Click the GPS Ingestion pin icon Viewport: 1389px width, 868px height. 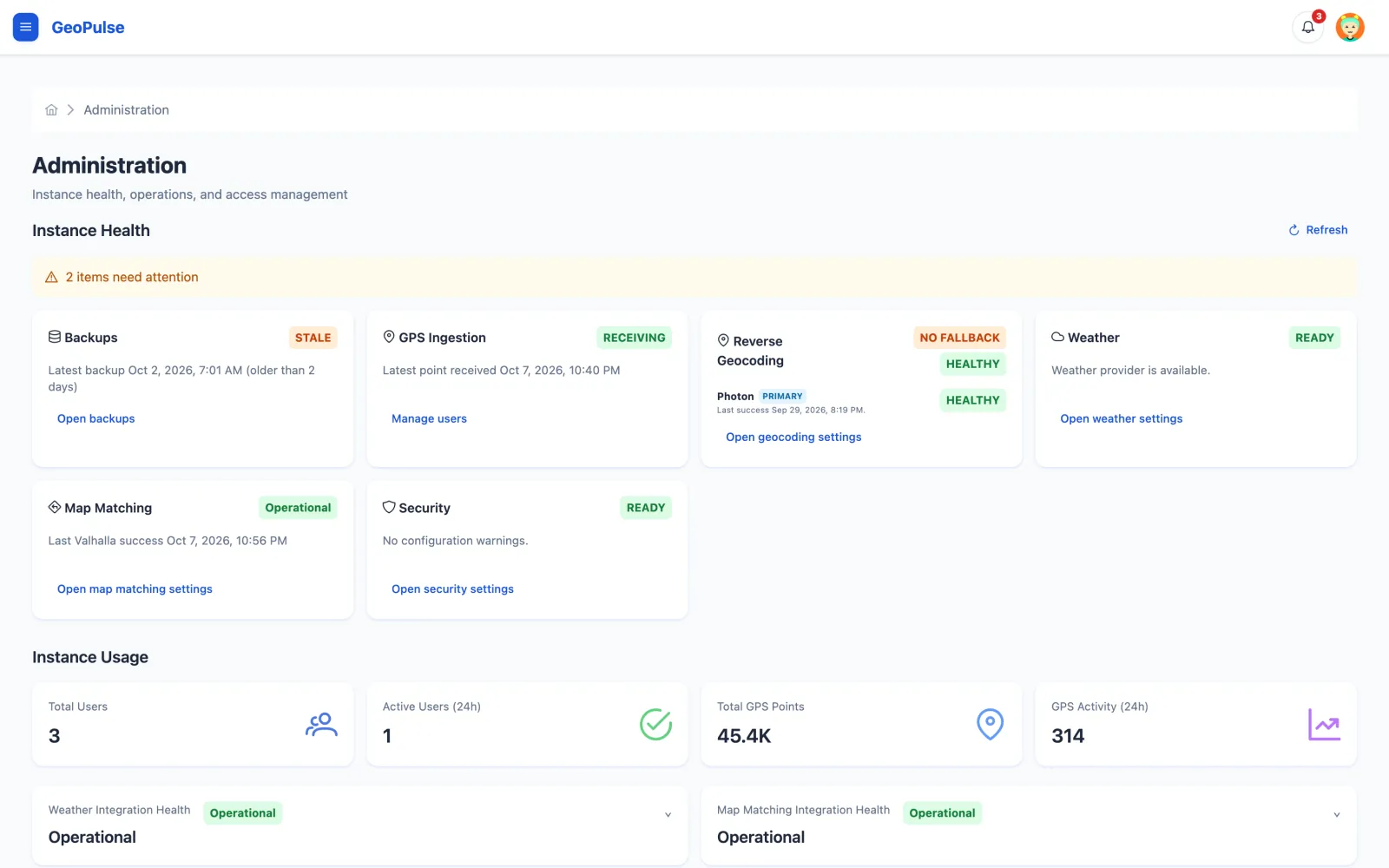389,337
